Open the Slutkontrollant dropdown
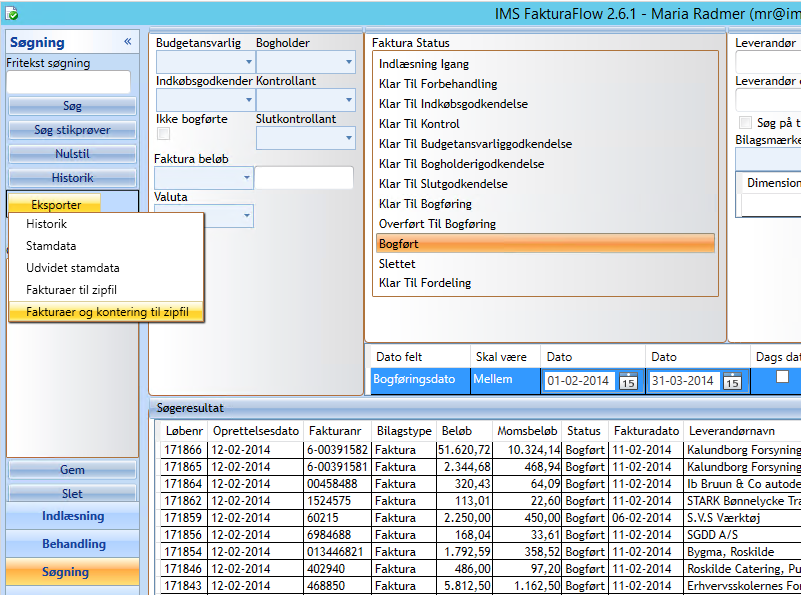Screen dimensions: 801x595 point(305,138)
